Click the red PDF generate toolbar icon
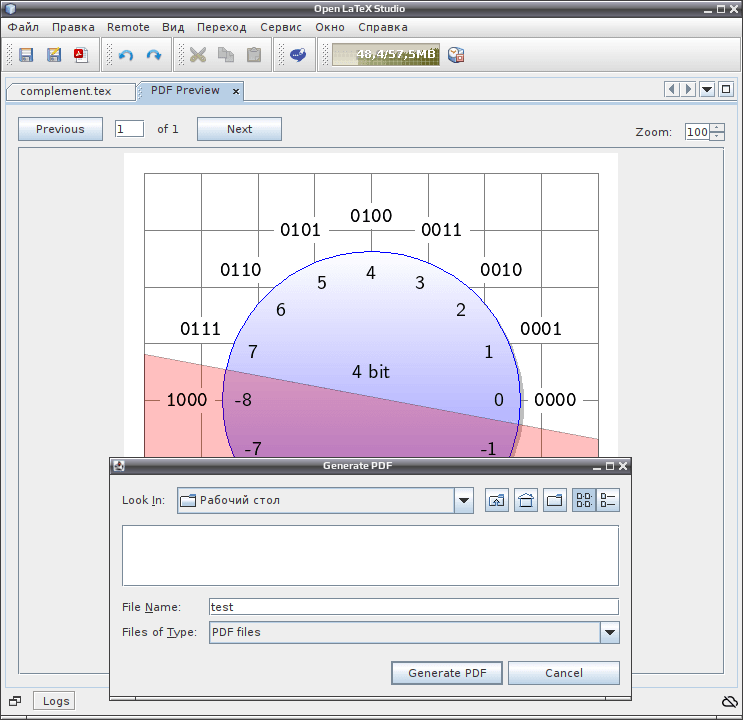 (81, 55)
